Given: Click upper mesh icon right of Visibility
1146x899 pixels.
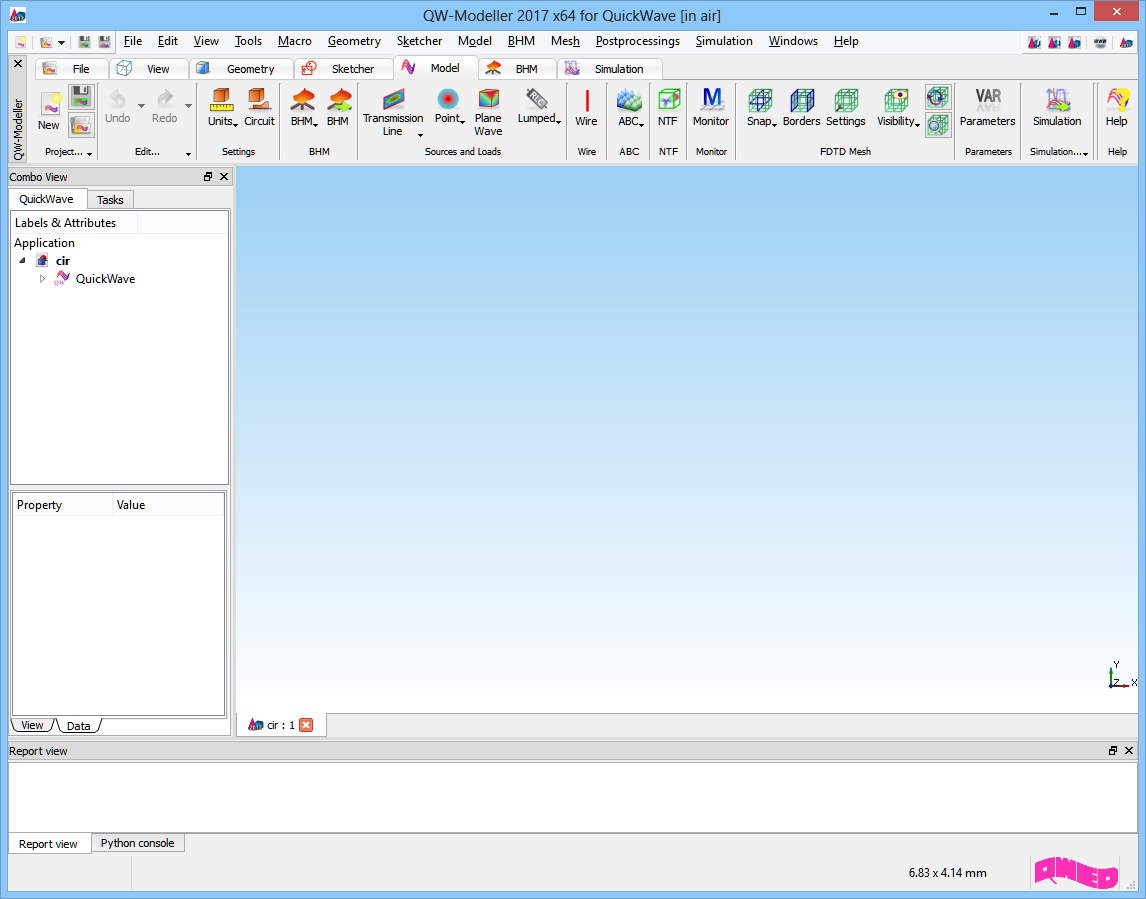Looking at the screenshot, I should 937,96.
